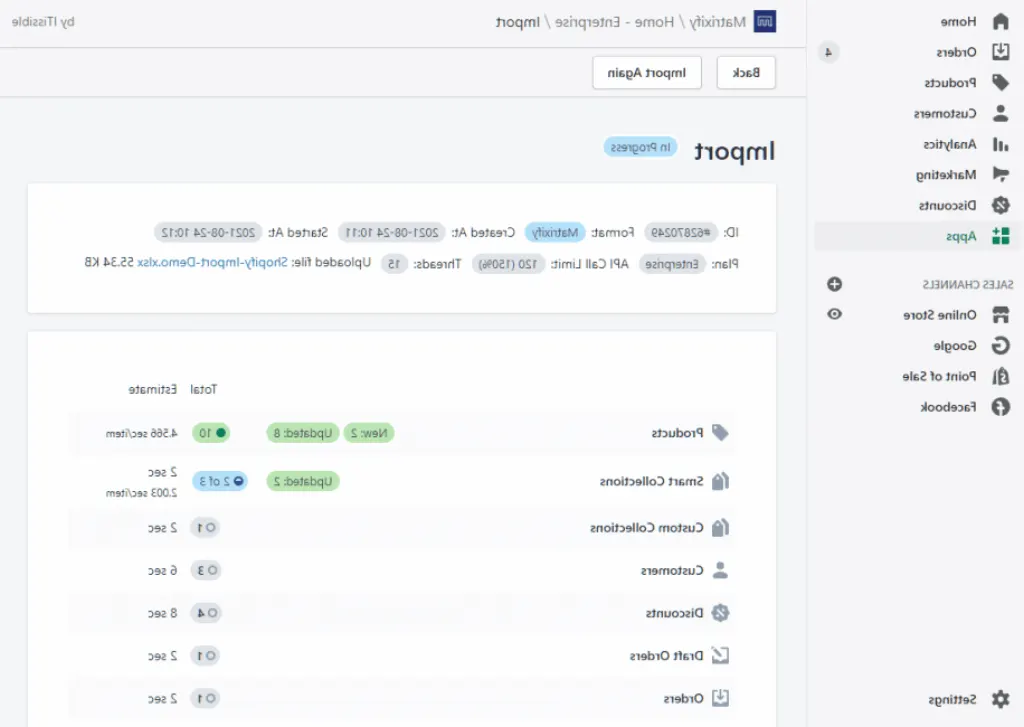Click the Products New: 2 badge
1024x727 pixels.
click(x=369, y=433)
